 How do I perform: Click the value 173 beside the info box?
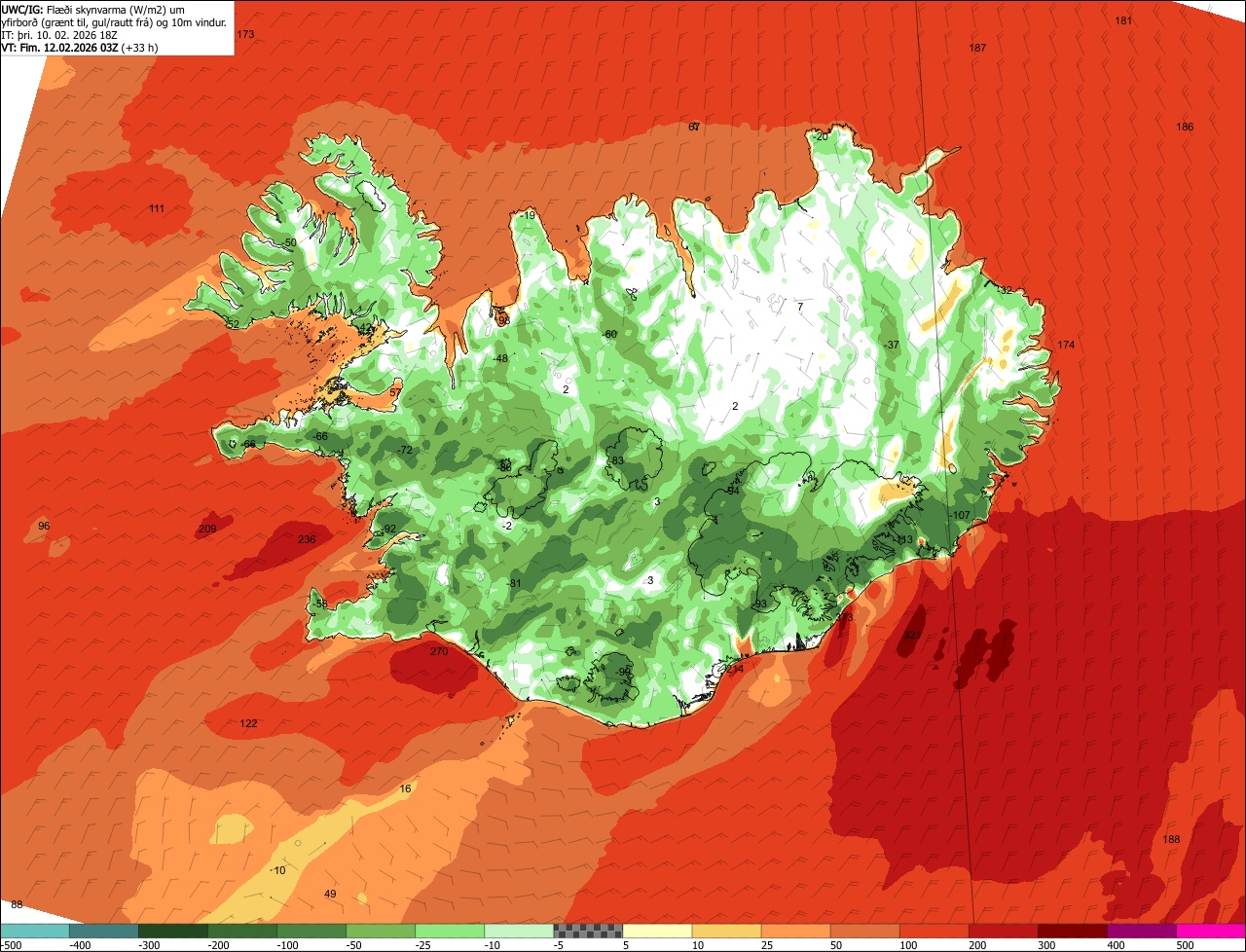(245, 34)
